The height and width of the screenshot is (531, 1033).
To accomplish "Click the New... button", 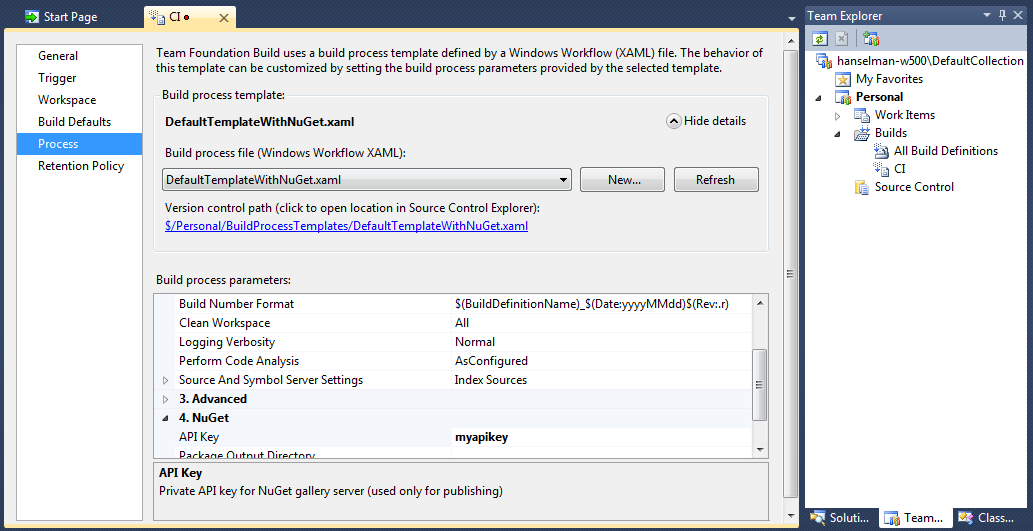I will pos(623,180).
